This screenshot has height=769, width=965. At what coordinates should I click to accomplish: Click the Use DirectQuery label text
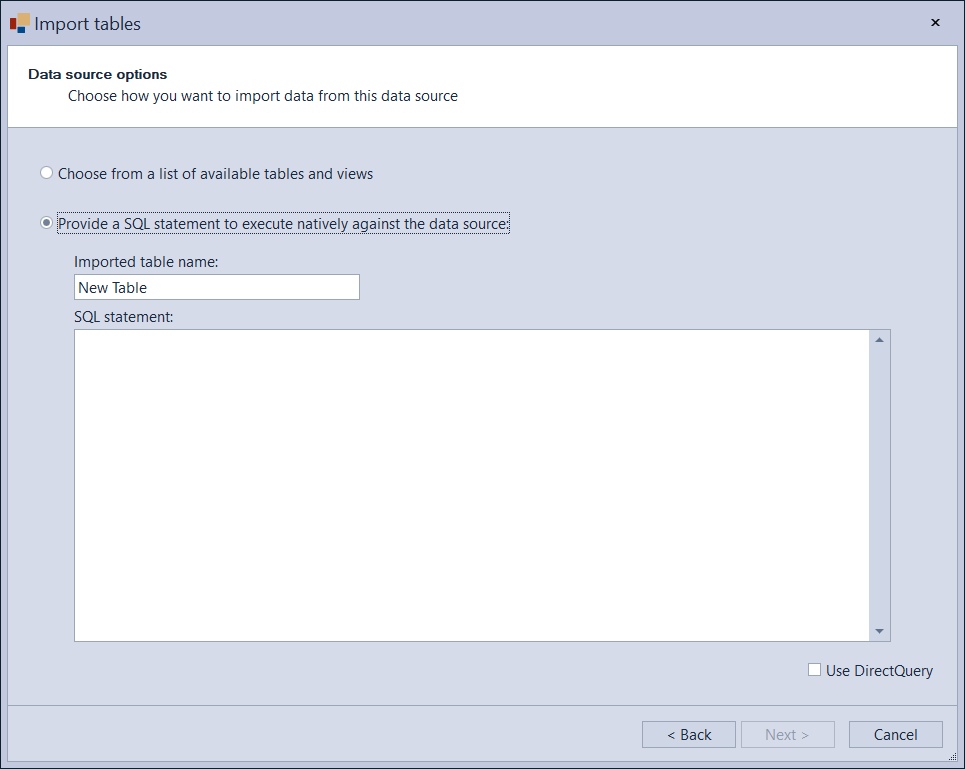click(878, 670)
